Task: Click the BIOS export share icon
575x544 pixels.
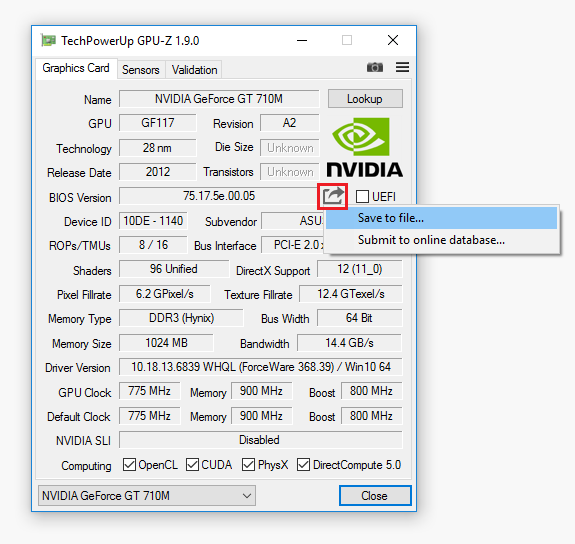Action: pyautogui.click(x=333, y=196)
